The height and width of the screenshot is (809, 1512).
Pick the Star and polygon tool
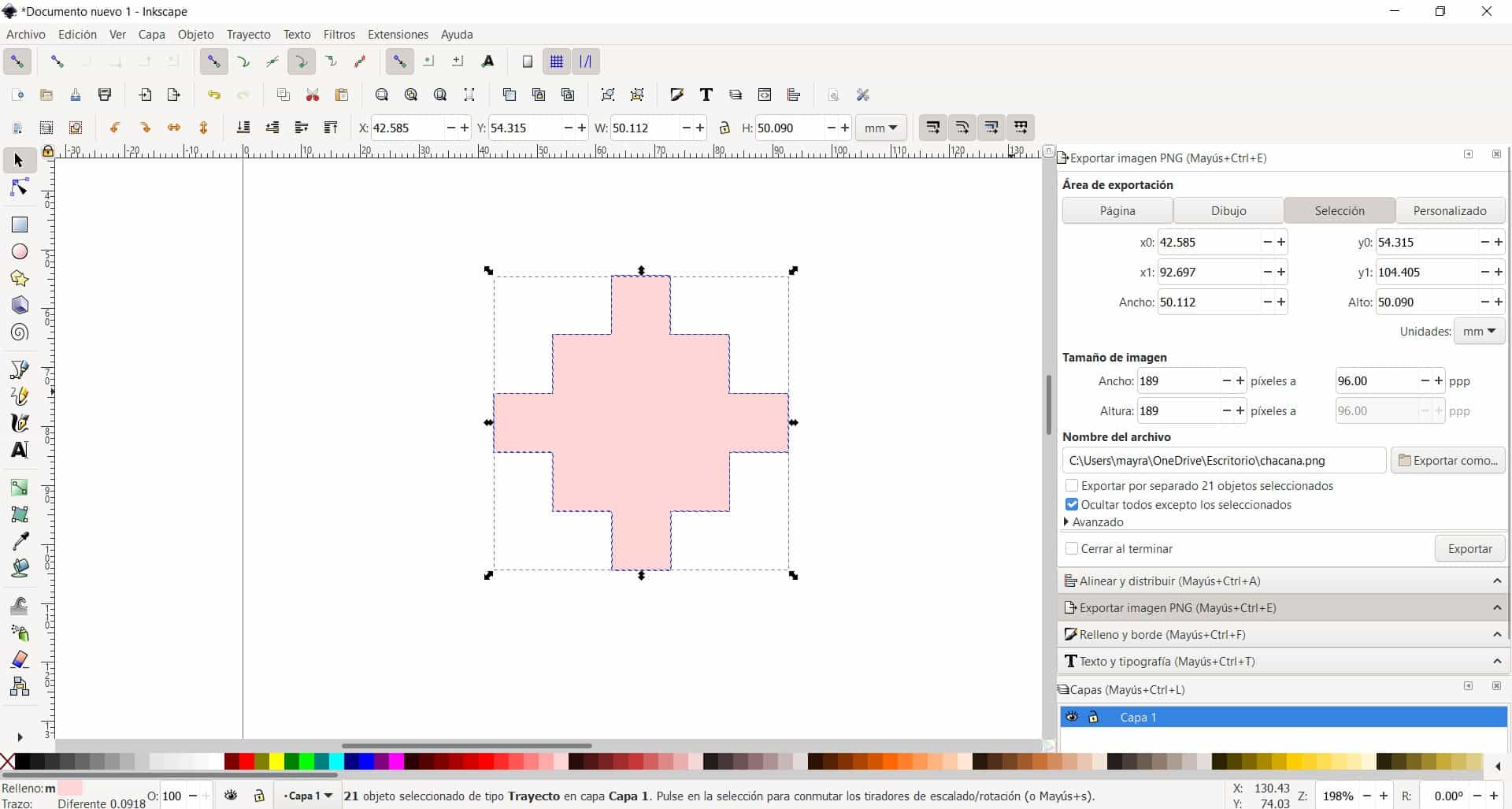point(19,278)
